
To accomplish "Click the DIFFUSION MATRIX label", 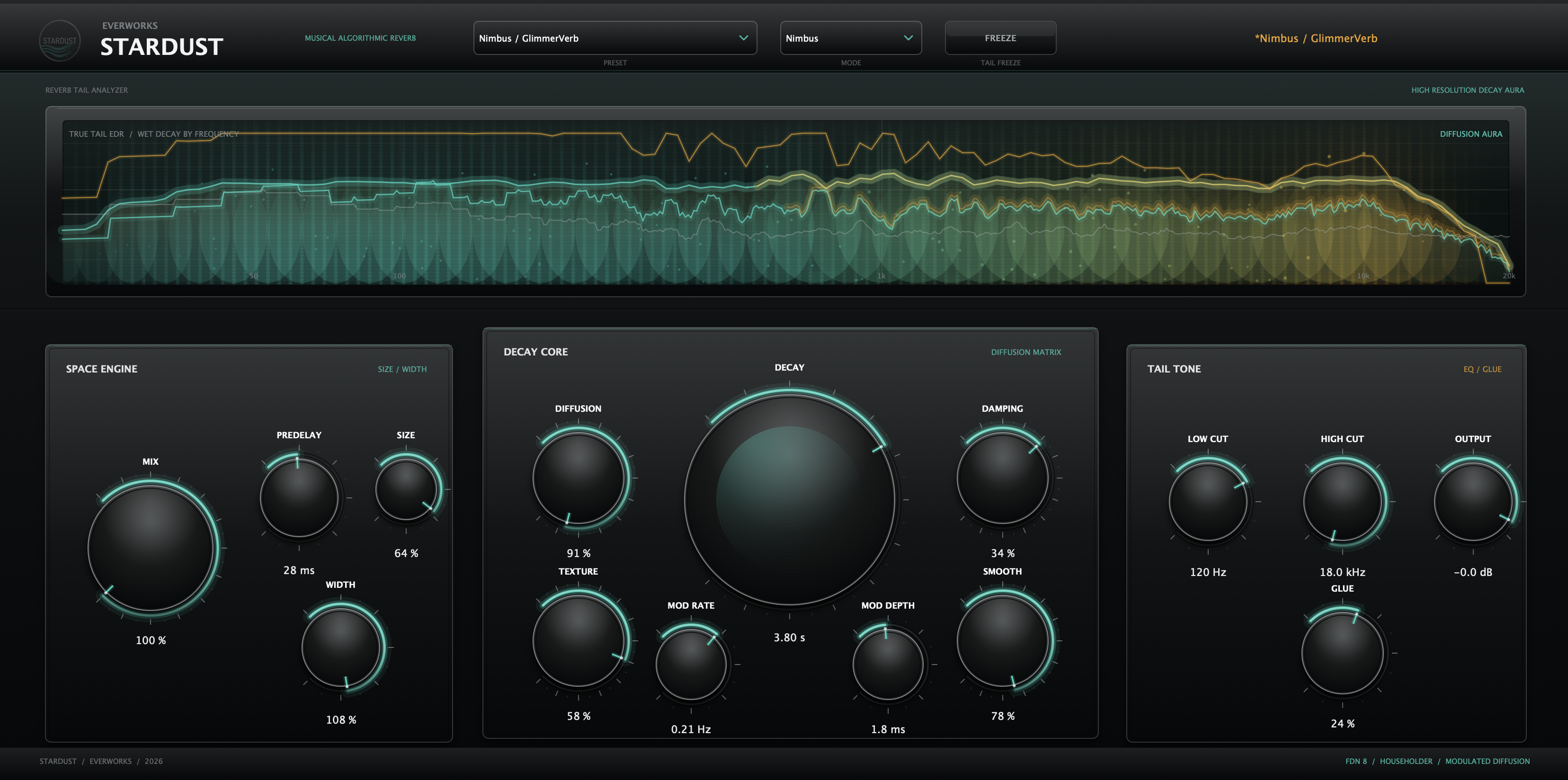I will (x=1025, y=352).
